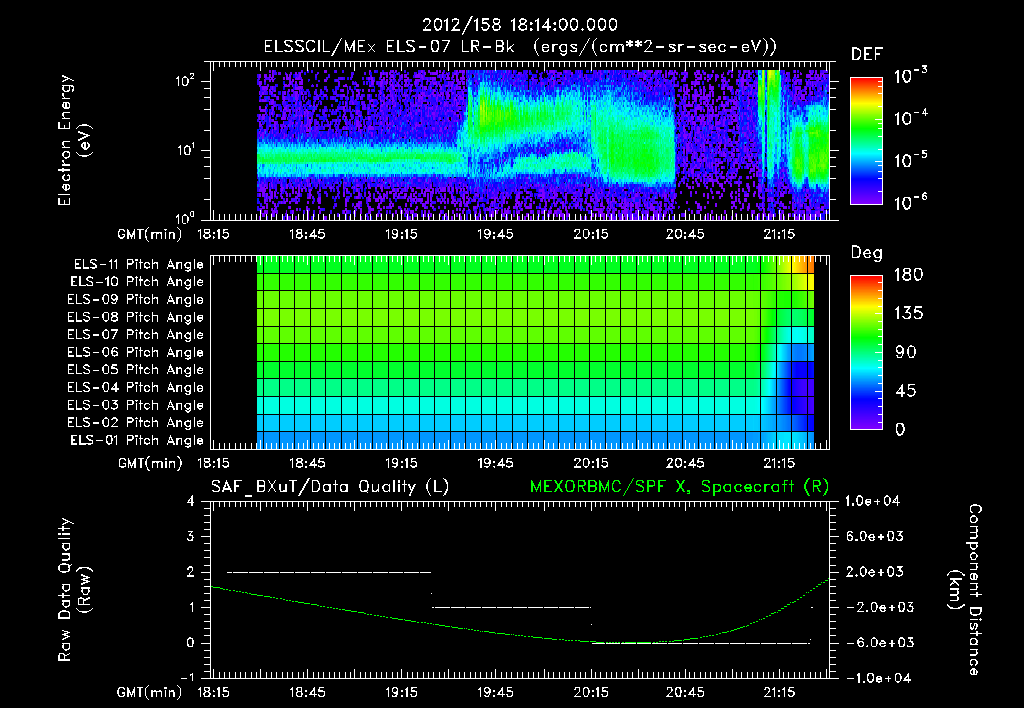Click the 10^-4 DEF scale label
The height and width of the screenshot is (708, 1024).
910,118
